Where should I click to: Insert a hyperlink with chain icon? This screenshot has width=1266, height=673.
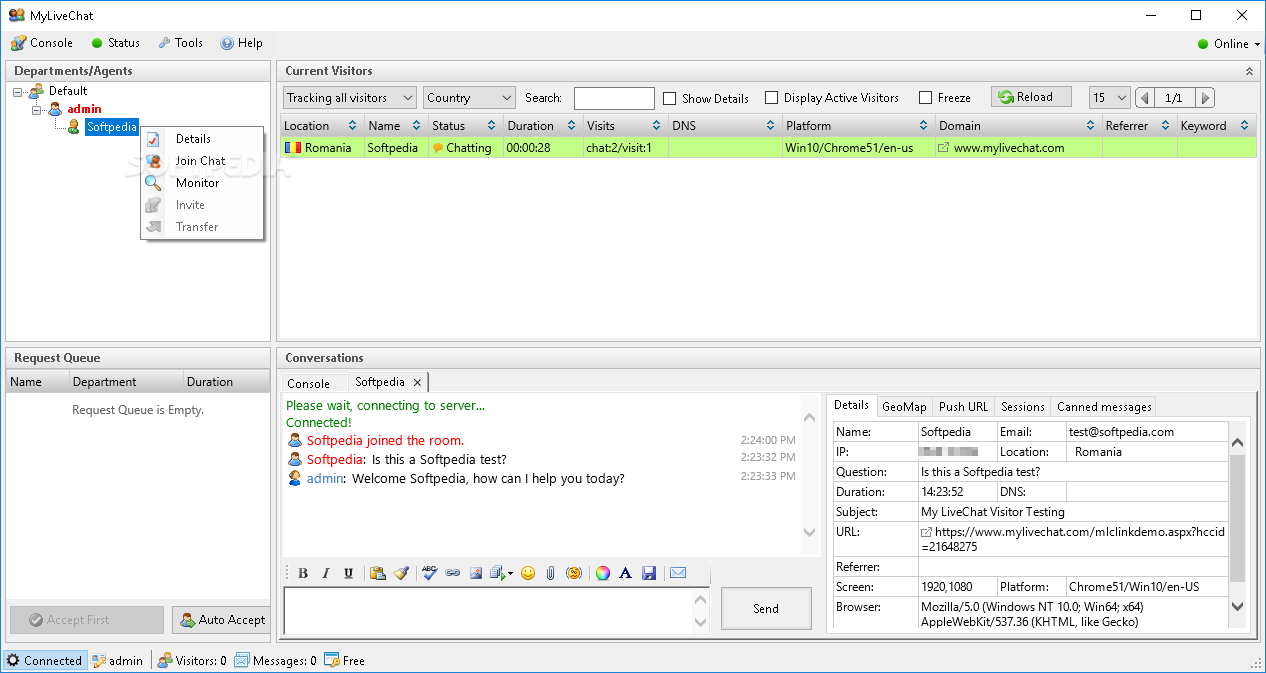(x=453, y=573)
